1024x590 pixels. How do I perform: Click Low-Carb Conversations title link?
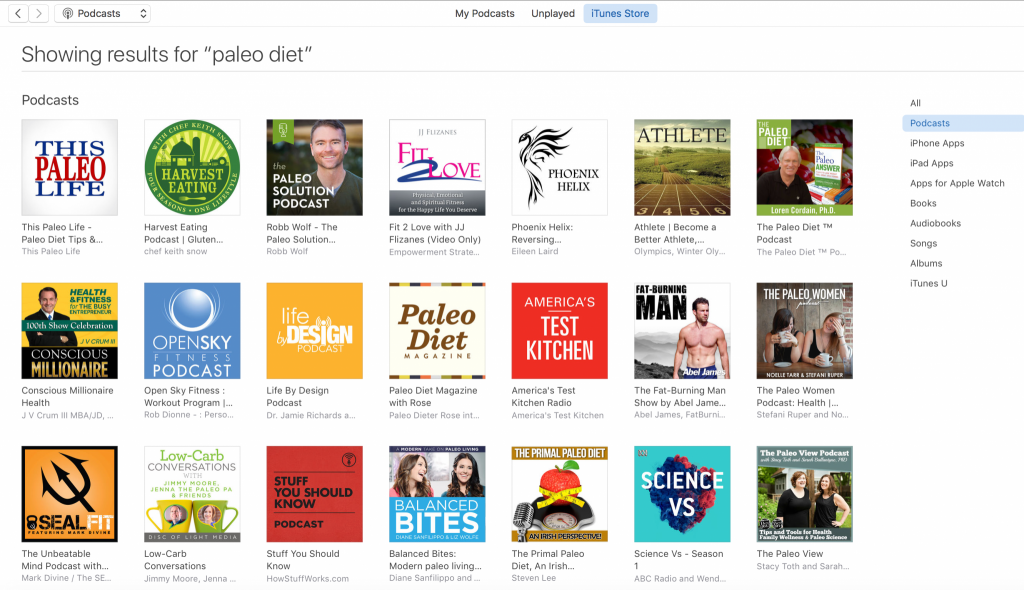pos(175,560)
